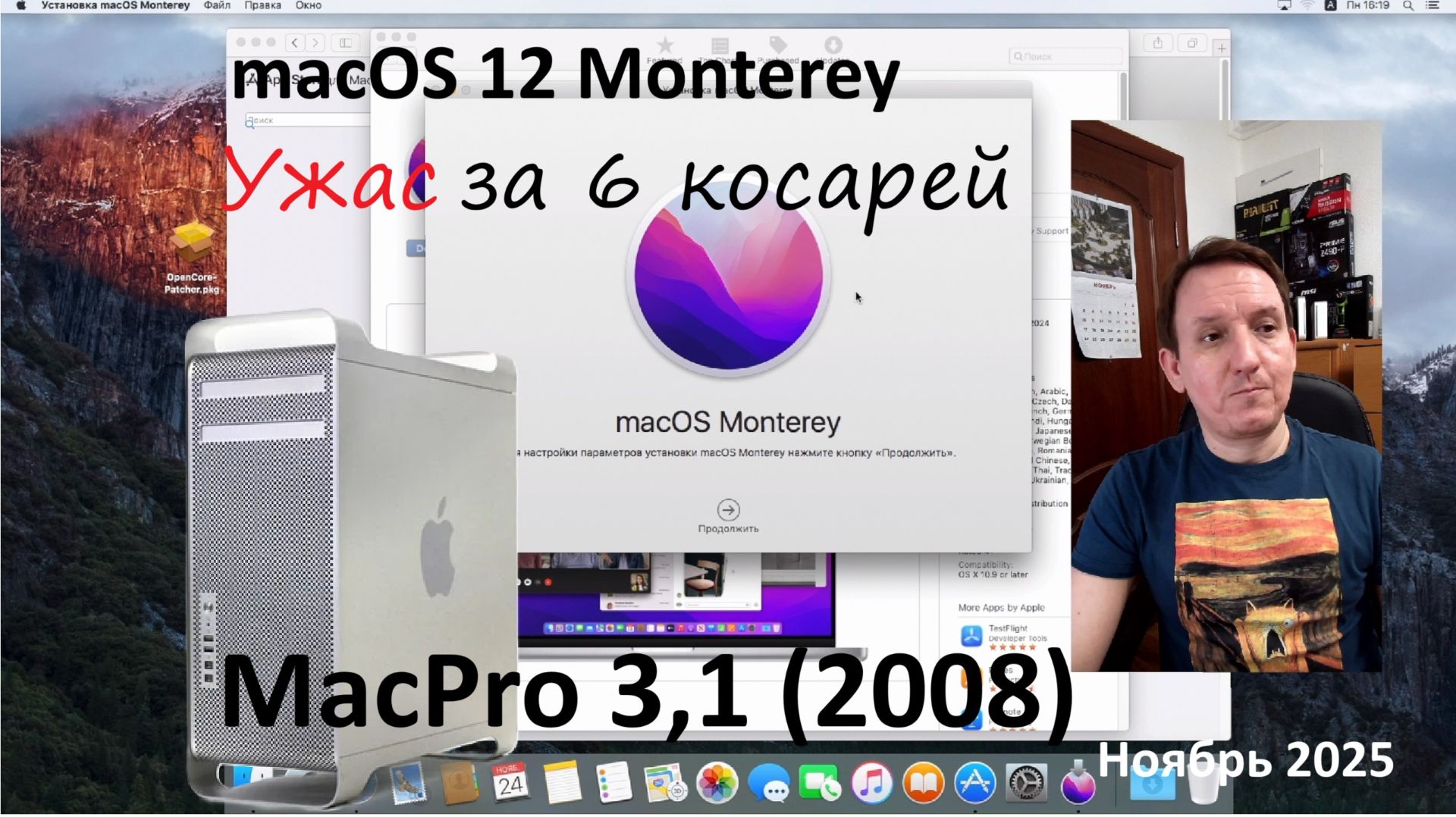Open the Правка menu

(263, 5)
